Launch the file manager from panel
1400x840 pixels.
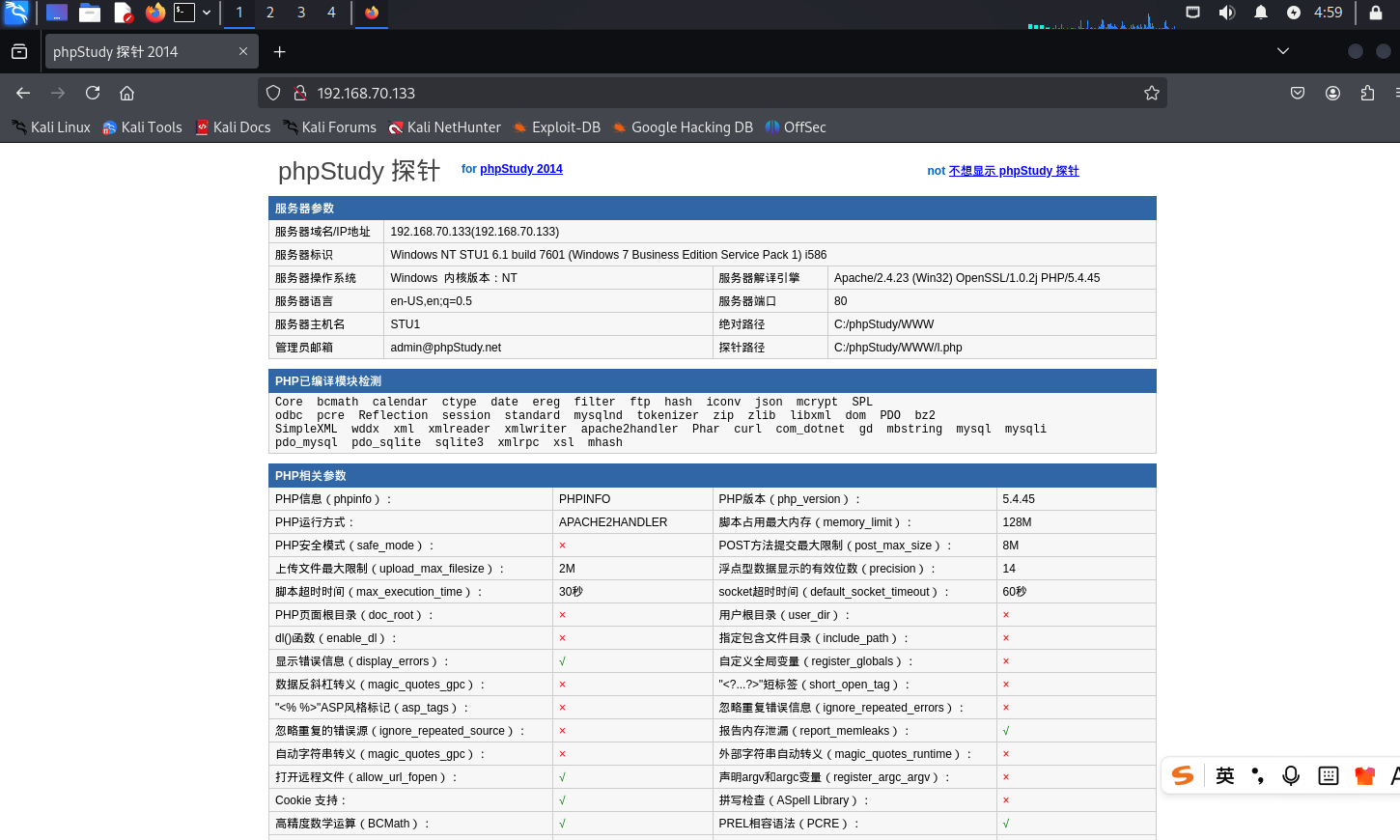coord(90,13)
